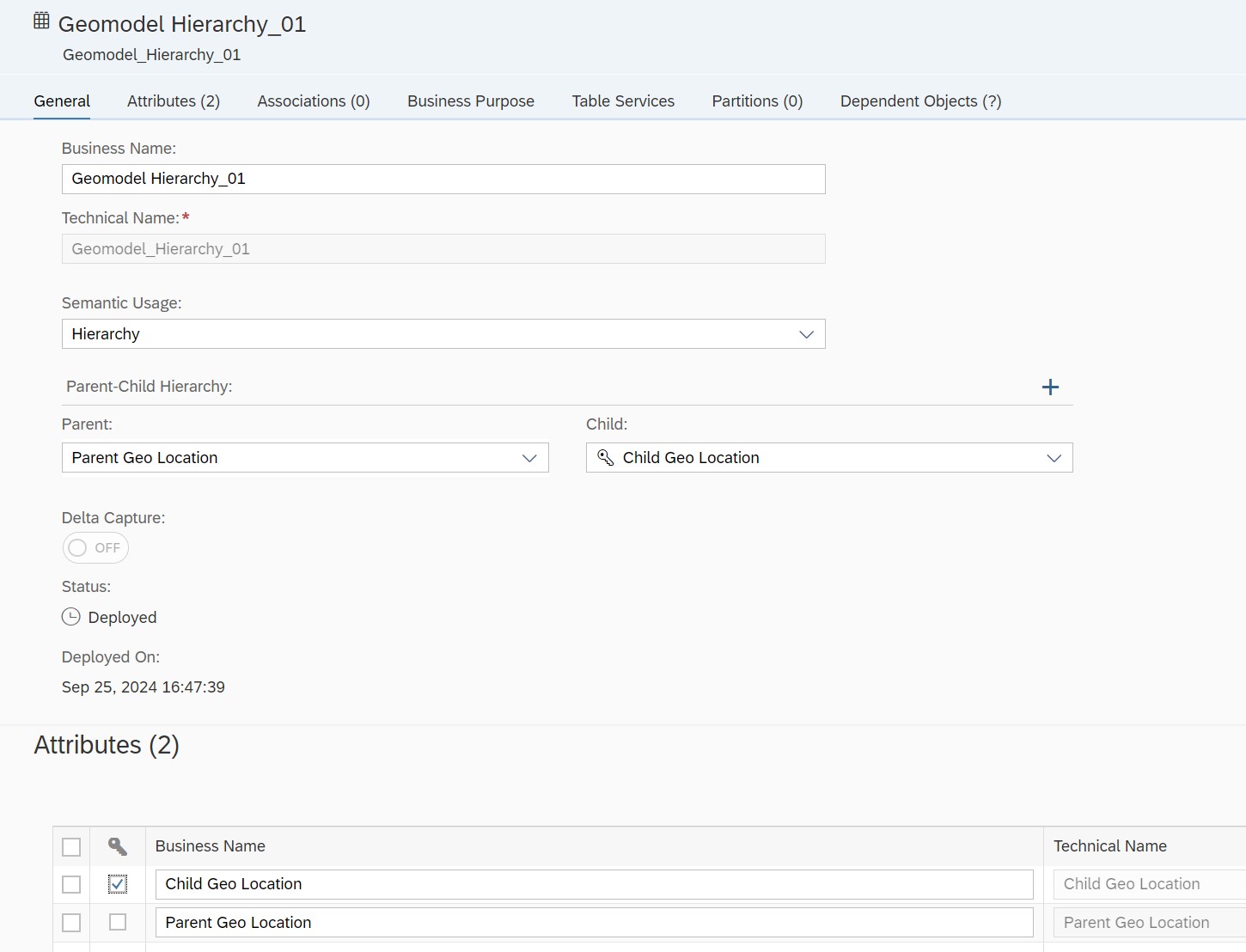Click the key icon inside the Child field
The image size is (1246, 952).
click(605, 457)
